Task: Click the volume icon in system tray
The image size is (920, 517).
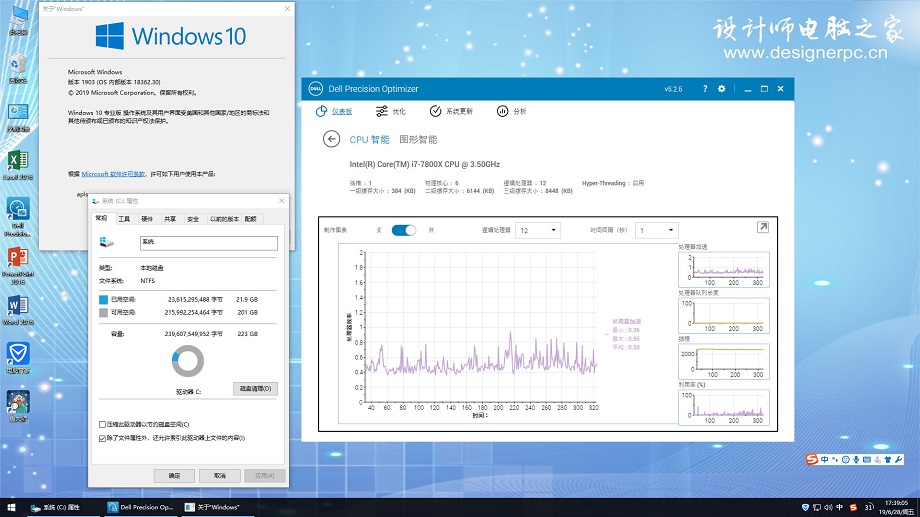Action: (x=828, y=507)
